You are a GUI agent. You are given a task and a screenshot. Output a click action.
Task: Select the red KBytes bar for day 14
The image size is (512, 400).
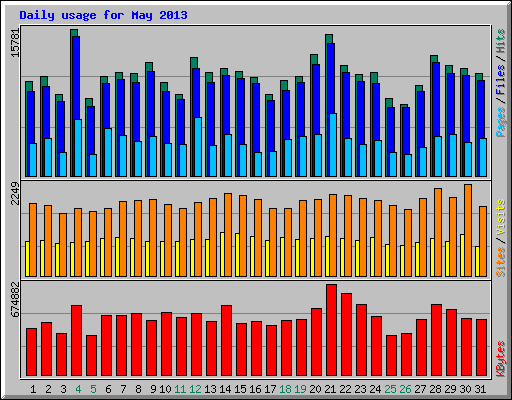[226, 341]
